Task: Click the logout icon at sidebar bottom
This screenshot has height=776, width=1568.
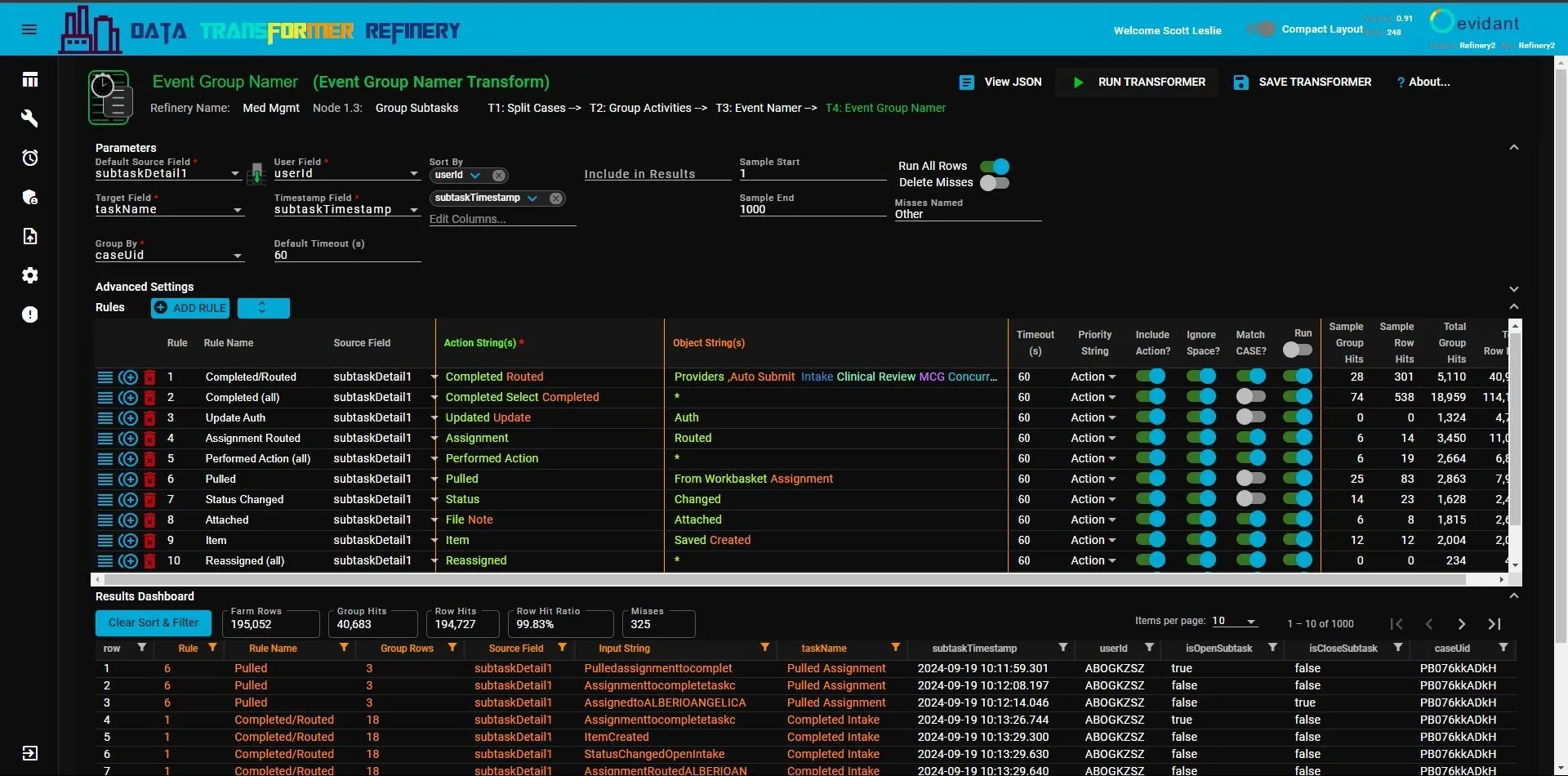Action: point(29,753)
